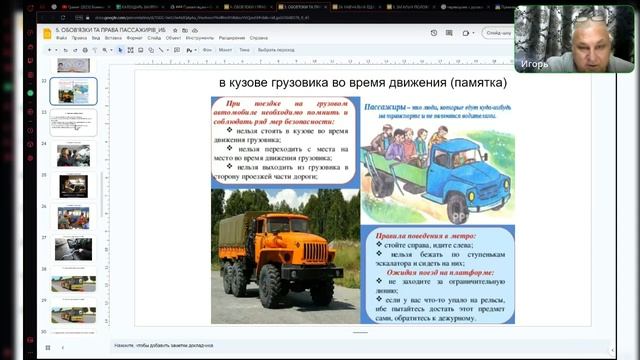Open the Слайд menu
This screenshot has width=640, height=360.
154,38
